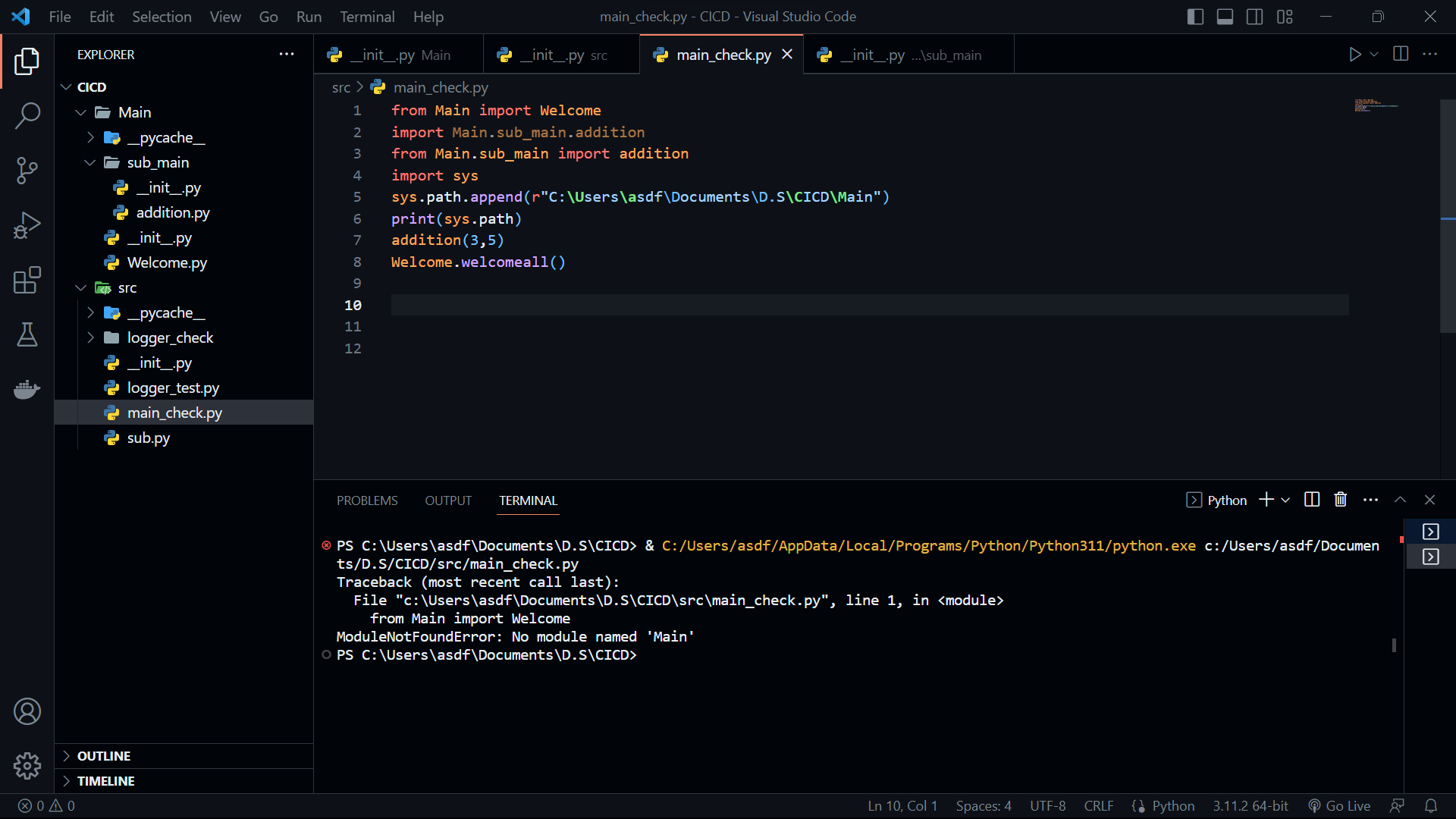Split the editor with the split icon
This screenshot has height=819, width=1456.
pyautogui.click(x=1400, y=54)
